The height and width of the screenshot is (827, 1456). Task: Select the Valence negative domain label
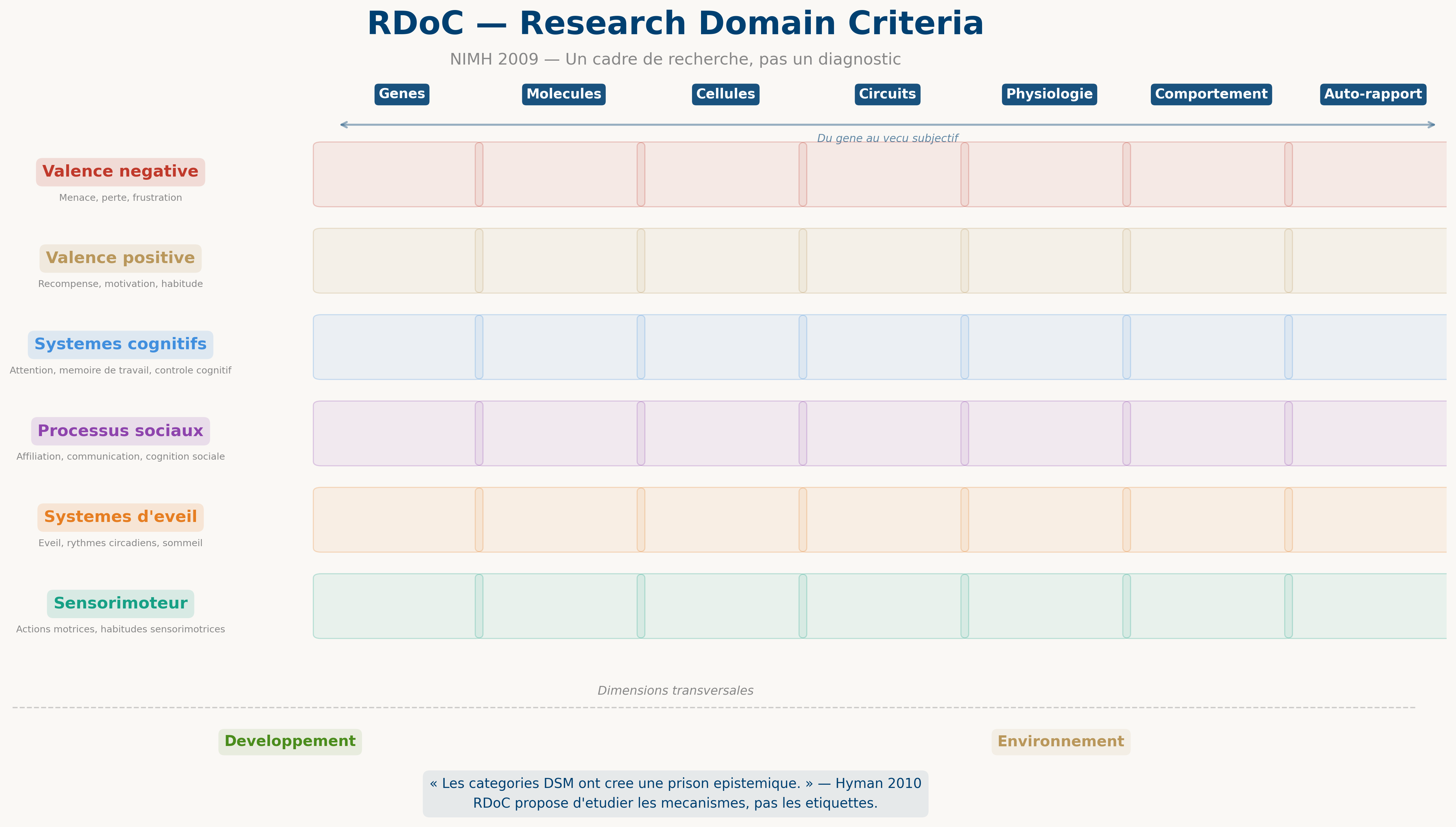click(x=120, y=172)
